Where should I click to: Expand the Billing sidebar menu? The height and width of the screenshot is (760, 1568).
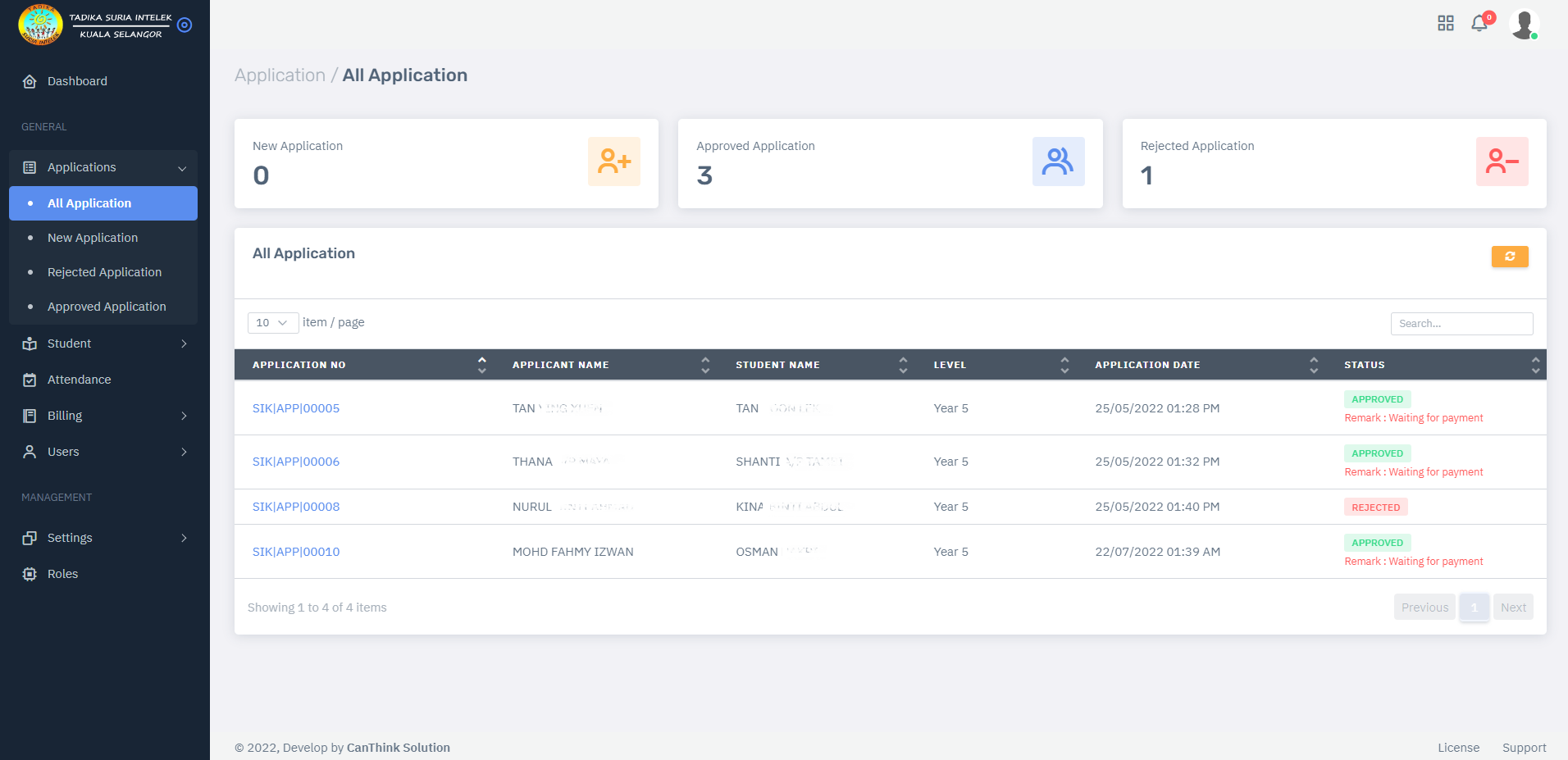pyautogui.click(x=103, y=416)
